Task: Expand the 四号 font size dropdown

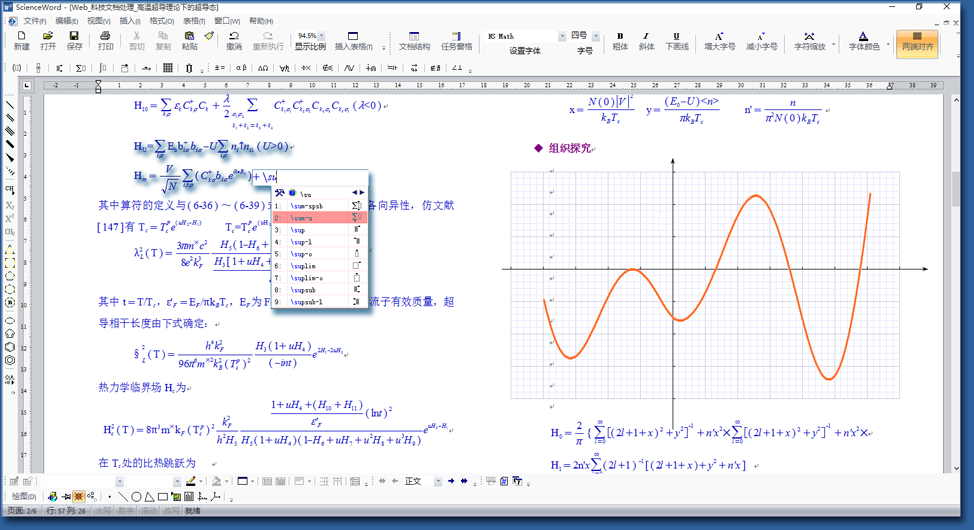Action: point(596,35)
